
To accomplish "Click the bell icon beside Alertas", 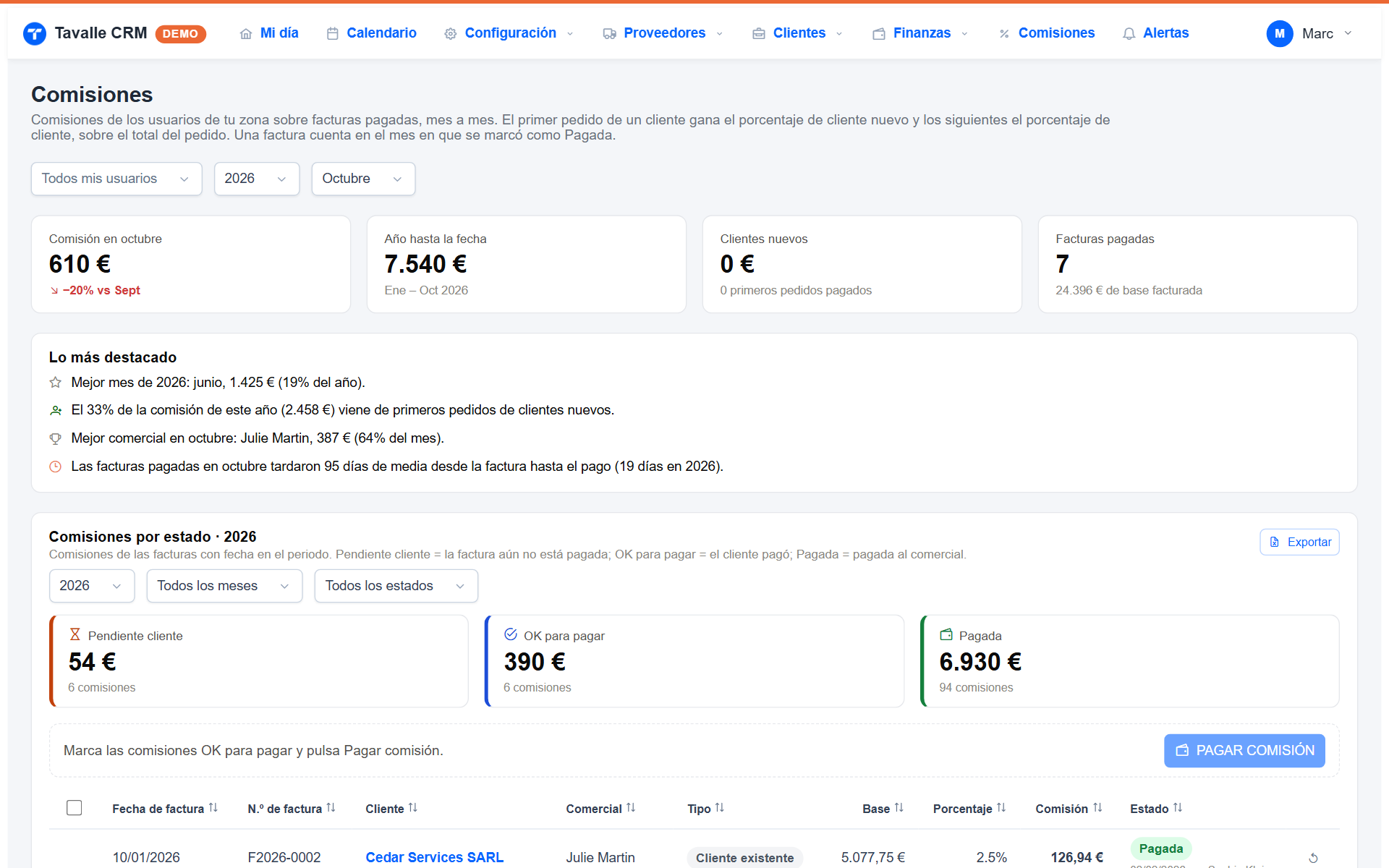I will [1129, 34].
